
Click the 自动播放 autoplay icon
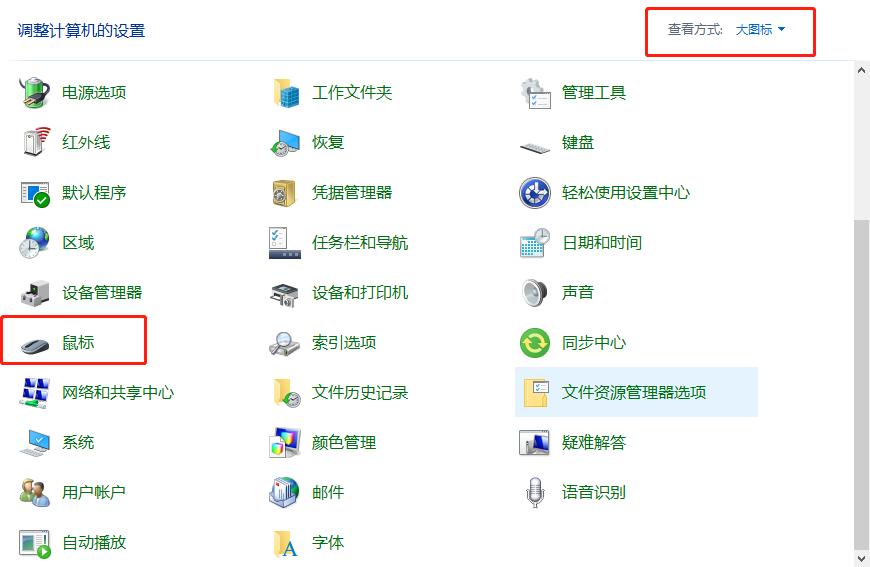click(x=35, y=543)
